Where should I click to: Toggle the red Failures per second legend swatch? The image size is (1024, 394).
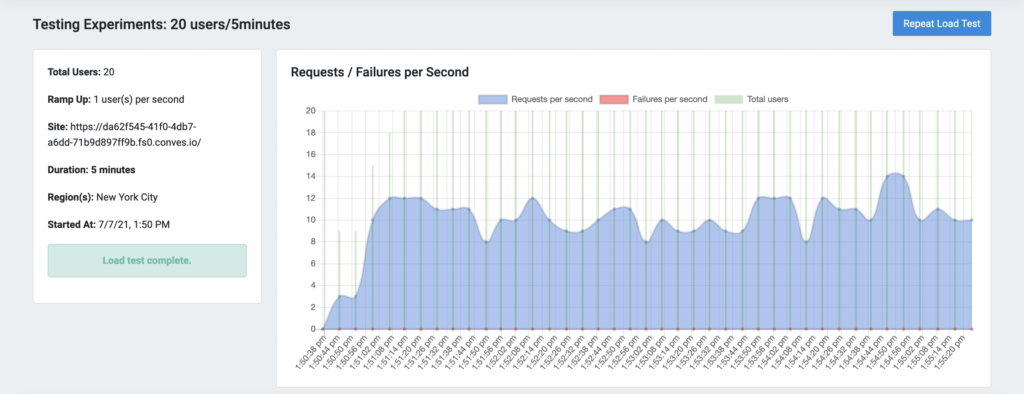click(x=615, y=99)
